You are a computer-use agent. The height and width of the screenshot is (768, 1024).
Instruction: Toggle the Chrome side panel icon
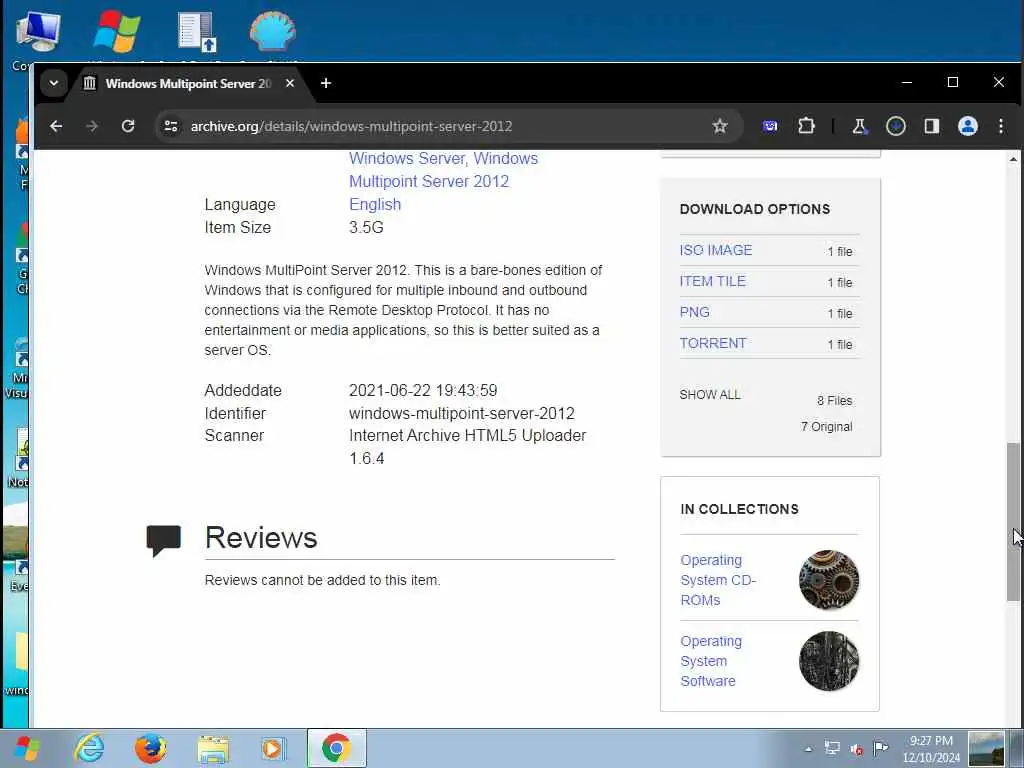coord(932,126)
